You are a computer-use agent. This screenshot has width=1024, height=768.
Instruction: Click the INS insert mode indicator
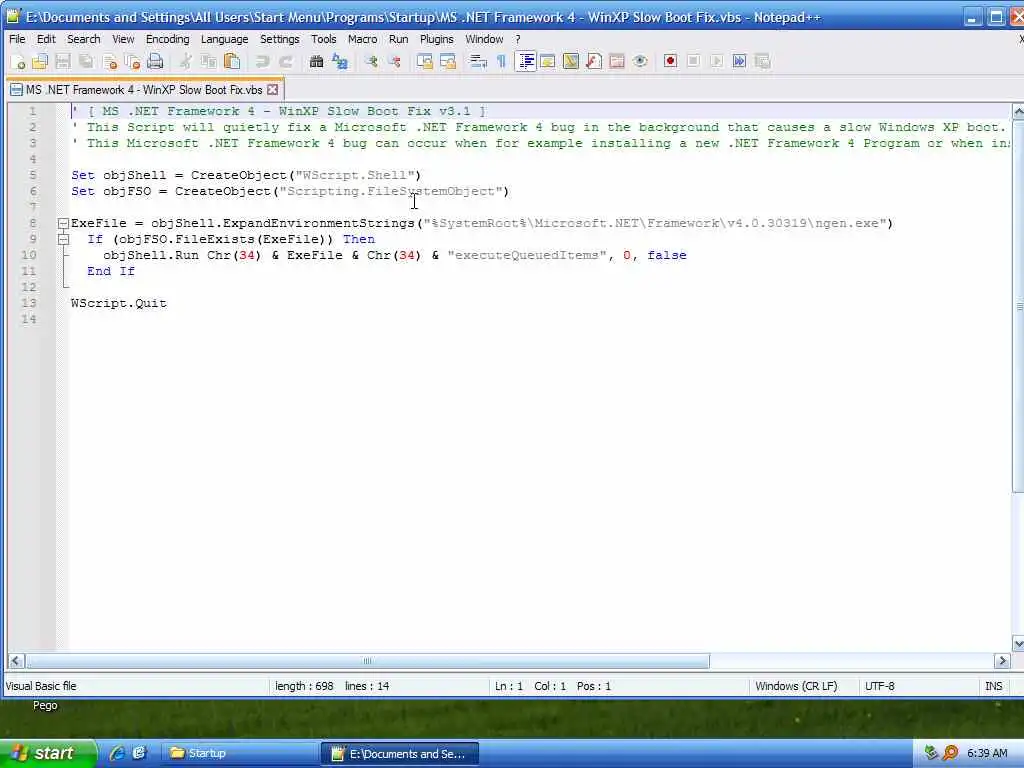pos(993,686)
